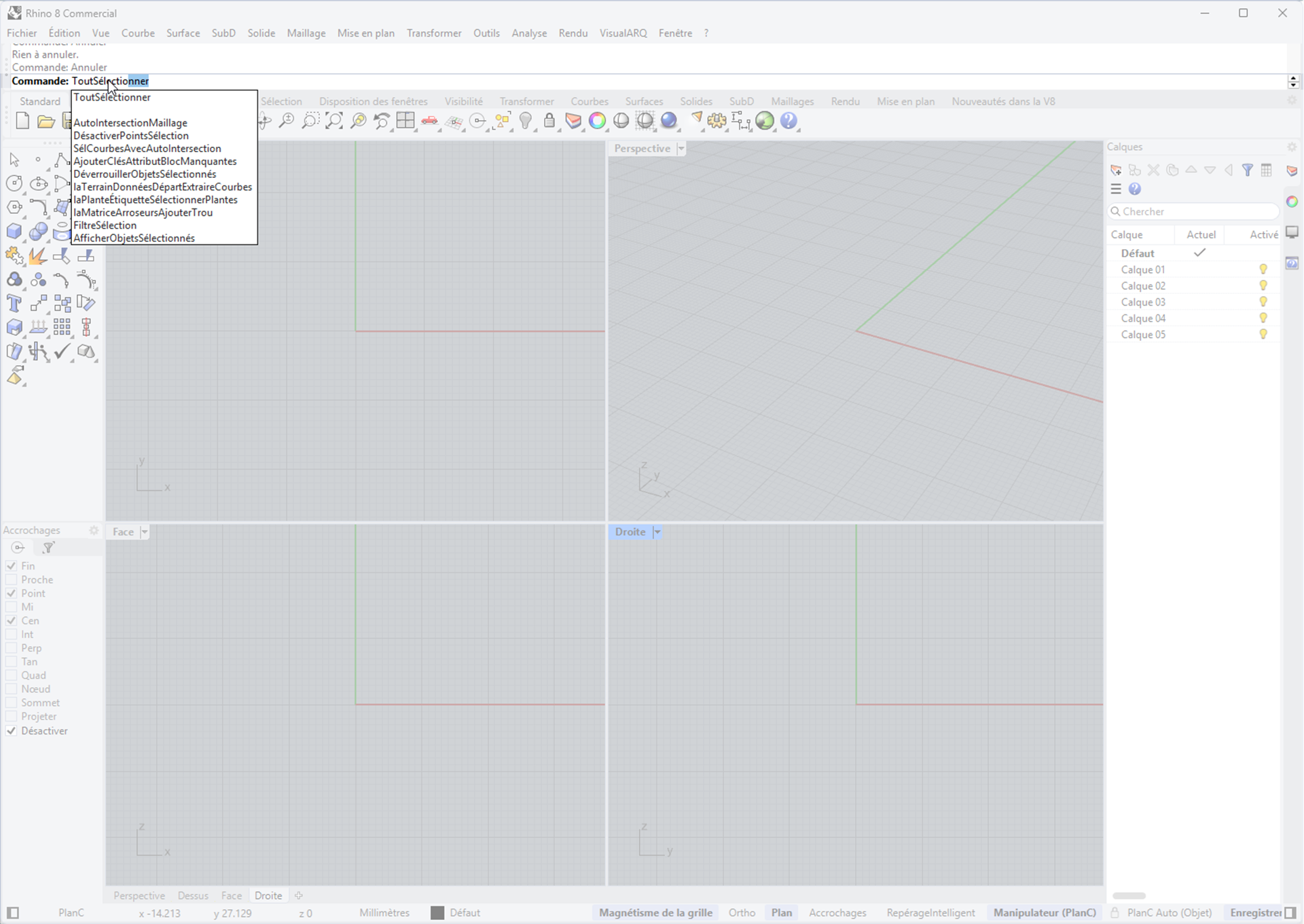Toggle the Fin object snap checkbox
The width and height of the screenshot is (1304, 924).
tap(12, 566)
